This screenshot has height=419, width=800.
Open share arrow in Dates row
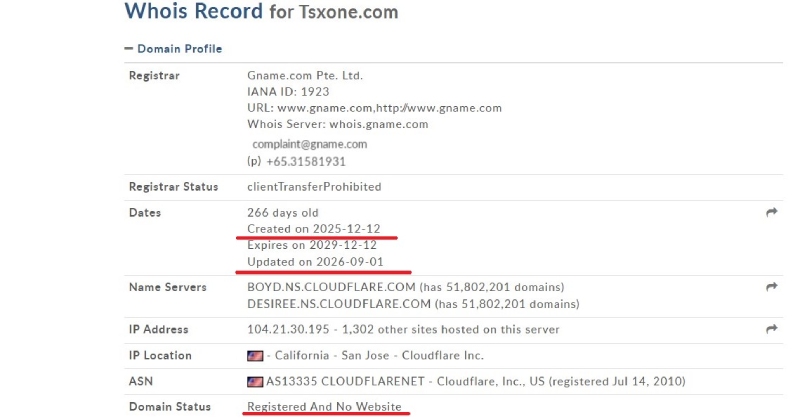click(771, 212)
